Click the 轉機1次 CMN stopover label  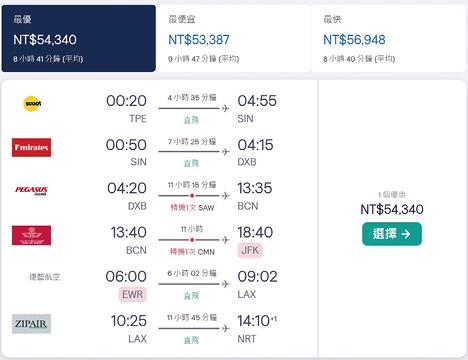(192, 252)
